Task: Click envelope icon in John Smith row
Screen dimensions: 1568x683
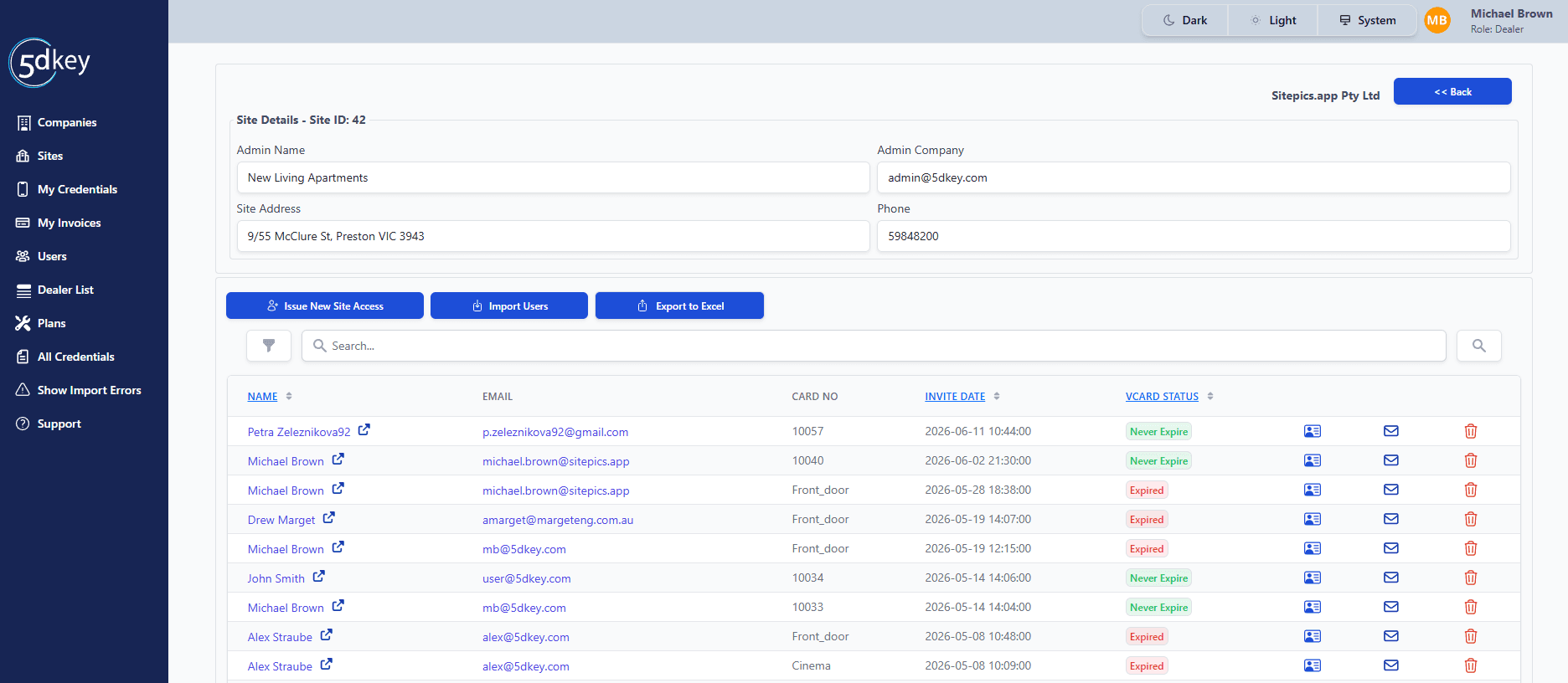Action: [x=1391, y=578]
